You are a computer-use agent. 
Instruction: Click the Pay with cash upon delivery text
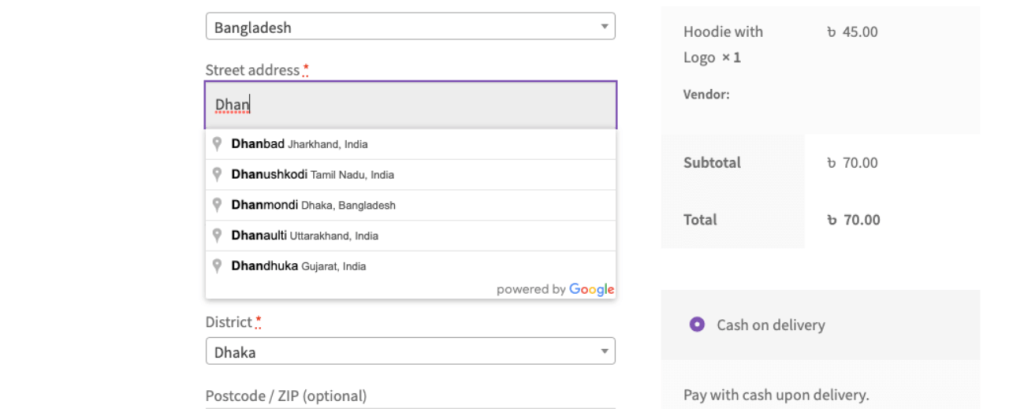tap(776, 394)
